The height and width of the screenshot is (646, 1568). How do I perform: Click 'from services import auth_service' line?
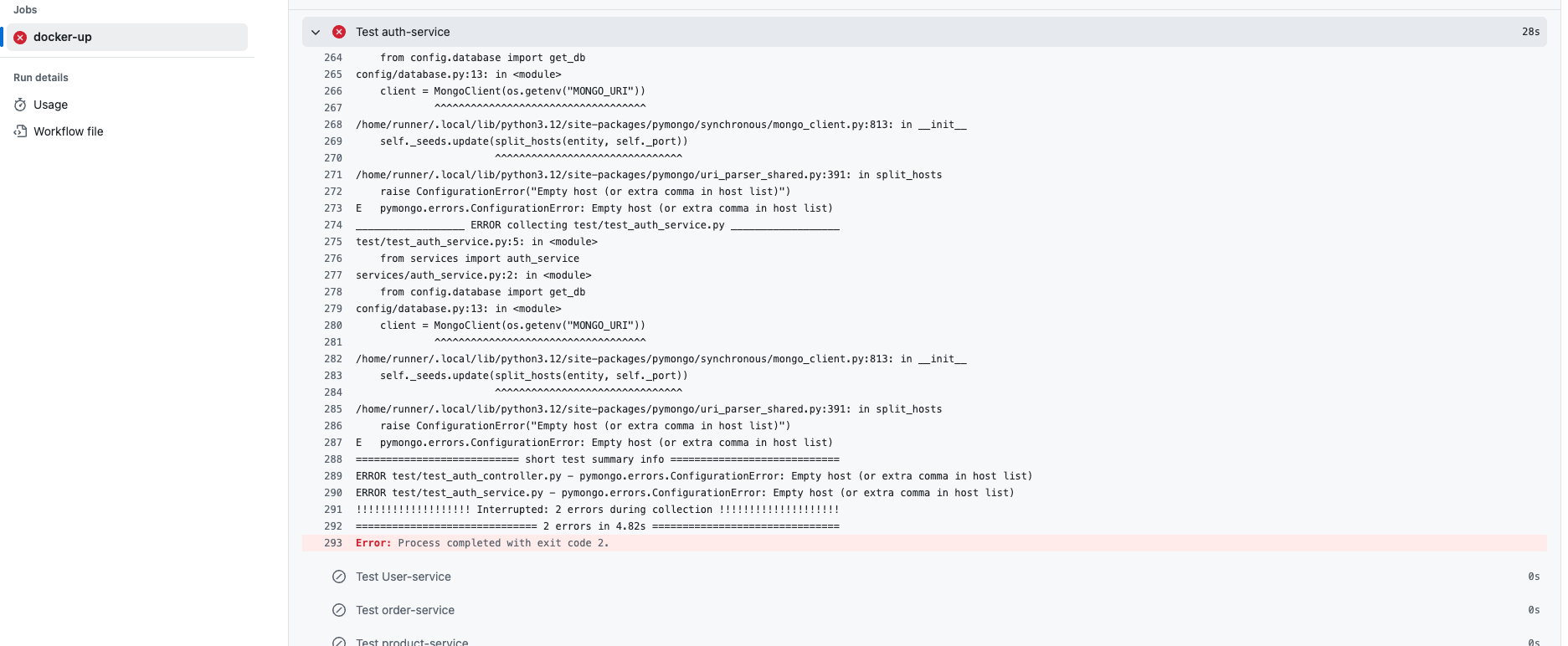click(x=480, y=259)
